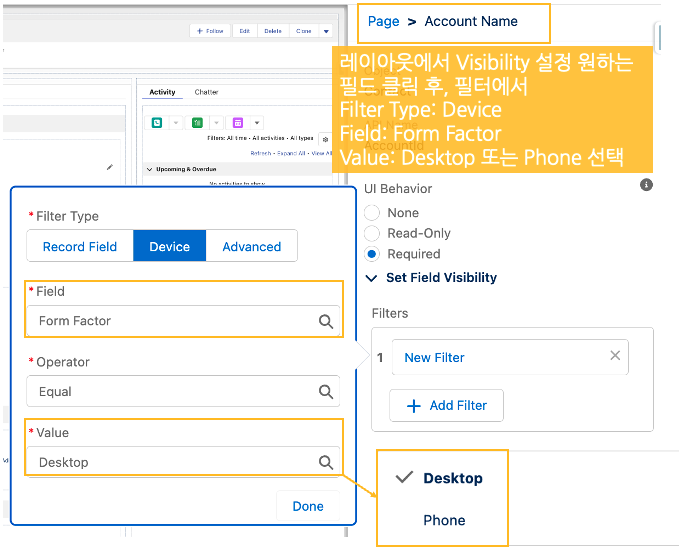Screen dimensions: 679x551
Task: Select the Required radio button
Action: [x=372, y=254]
